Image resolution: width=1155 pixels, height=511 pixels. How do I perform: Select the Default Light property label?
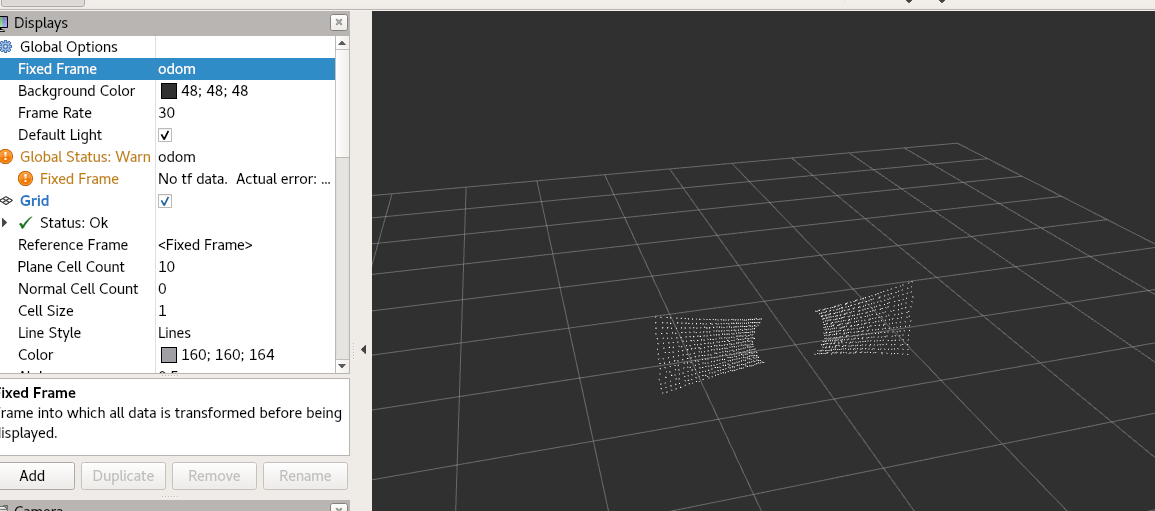click(60, 135)
